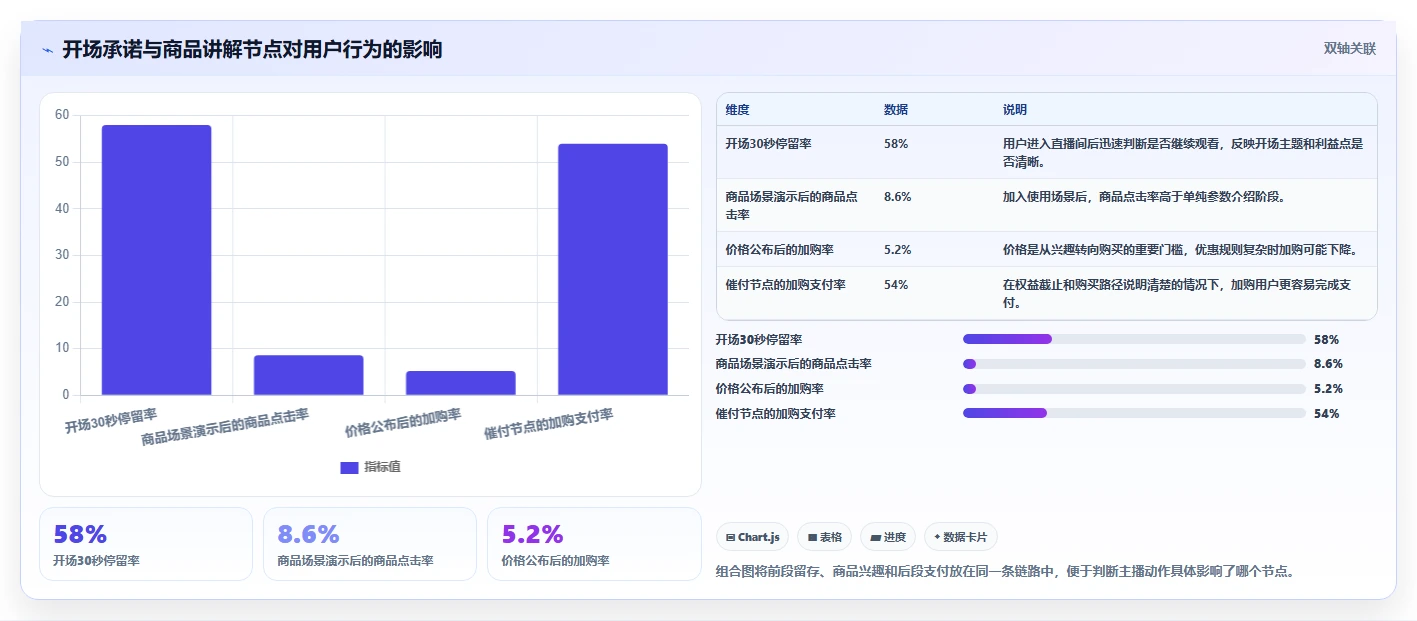1417x621 pixels.
Task: Click the 开场30秒停留率 progress bar
Action: click(x=1134, y=339)
